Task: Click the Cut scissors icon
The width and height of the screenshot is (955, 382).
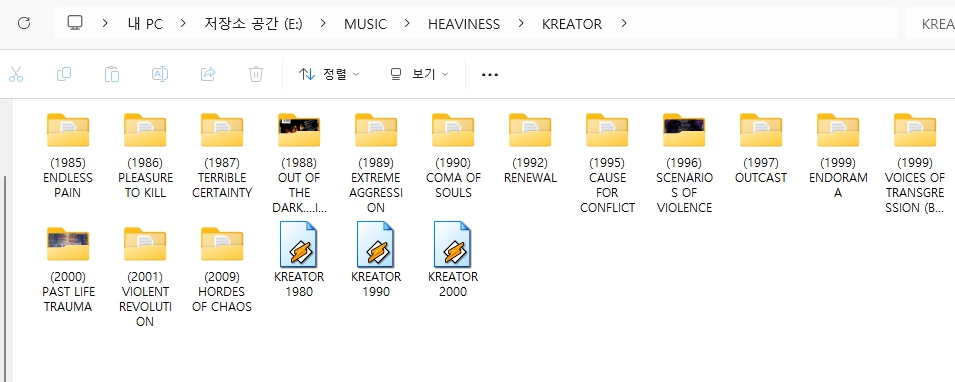Action: tap(16, 74)
